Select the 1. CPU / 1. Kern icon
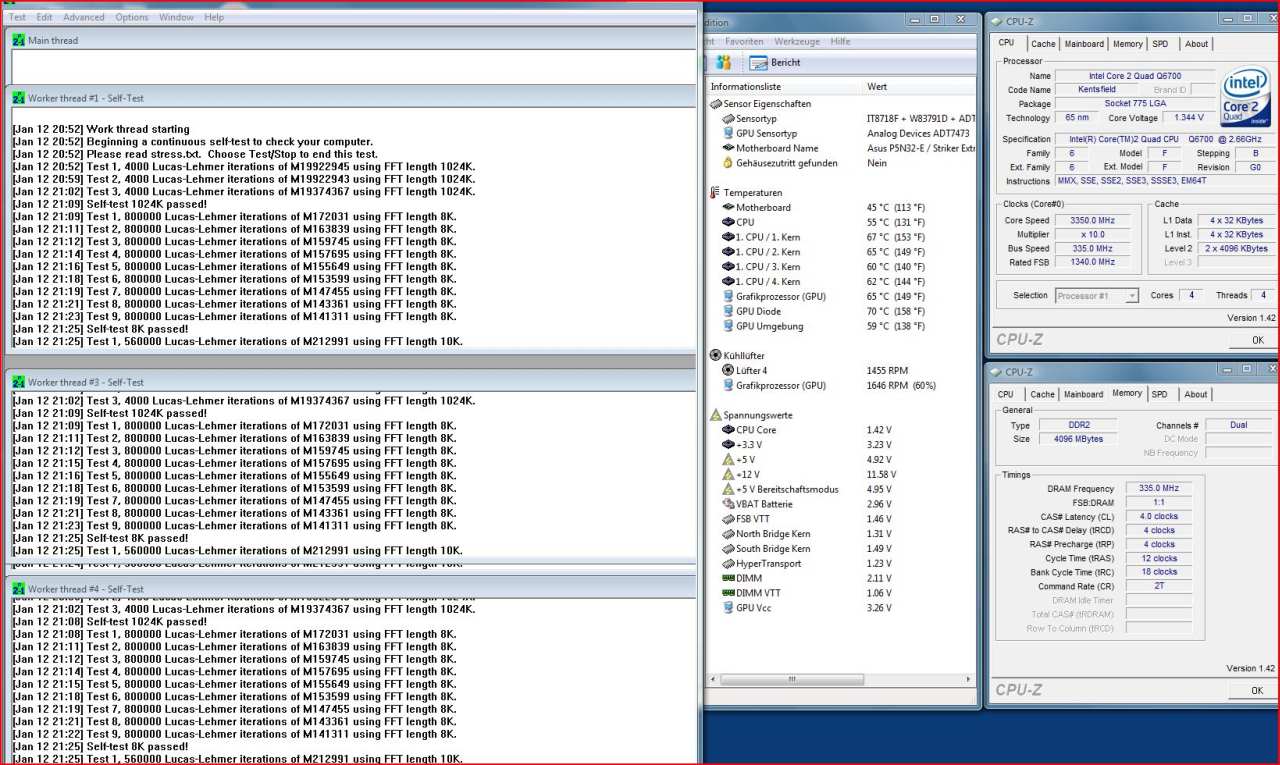The image size is (1280, 765). (727, 237)
